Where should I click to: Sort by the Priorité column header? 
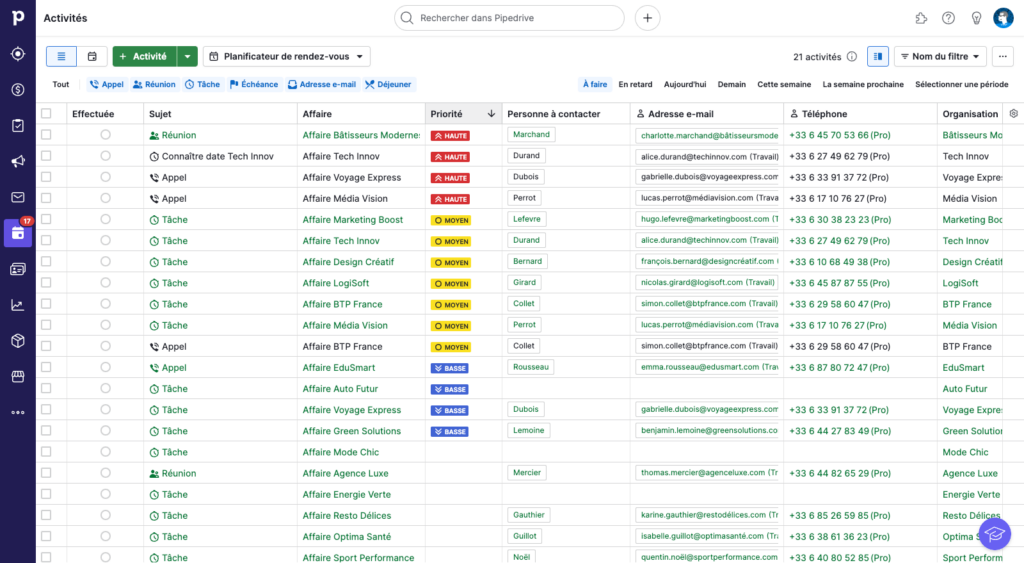coord(463,114)
